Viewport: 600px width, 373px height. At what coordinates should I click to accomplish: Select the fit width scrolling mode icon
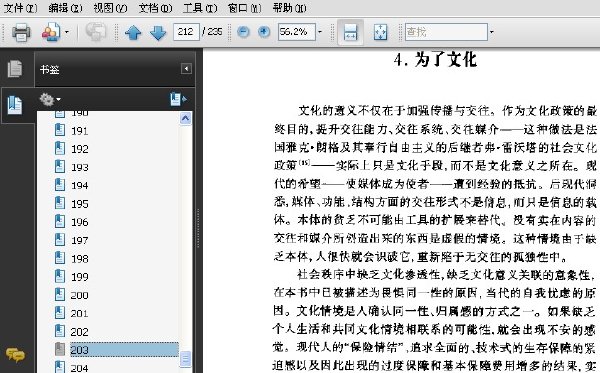[x=351, y=32]
